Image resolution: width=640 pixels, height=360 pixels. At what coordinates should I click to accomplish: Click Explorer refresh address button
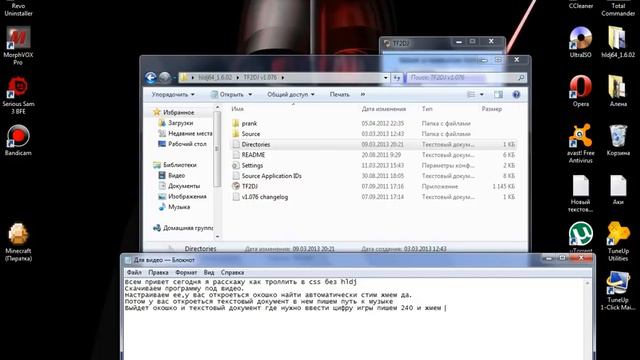click(x=397, y=78)
